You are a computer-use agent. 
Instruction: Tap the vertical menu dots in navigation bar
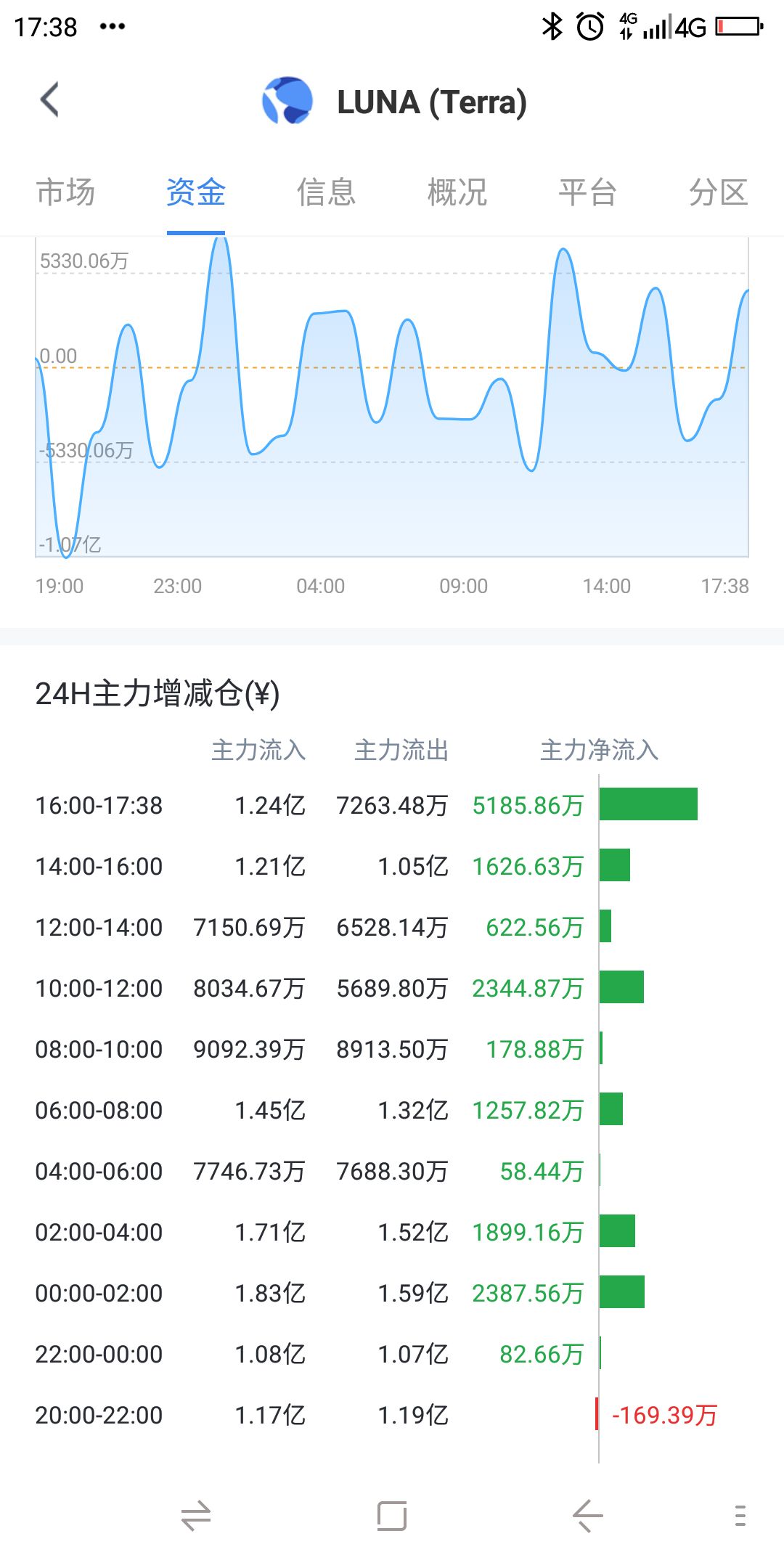click(740, 1516)
